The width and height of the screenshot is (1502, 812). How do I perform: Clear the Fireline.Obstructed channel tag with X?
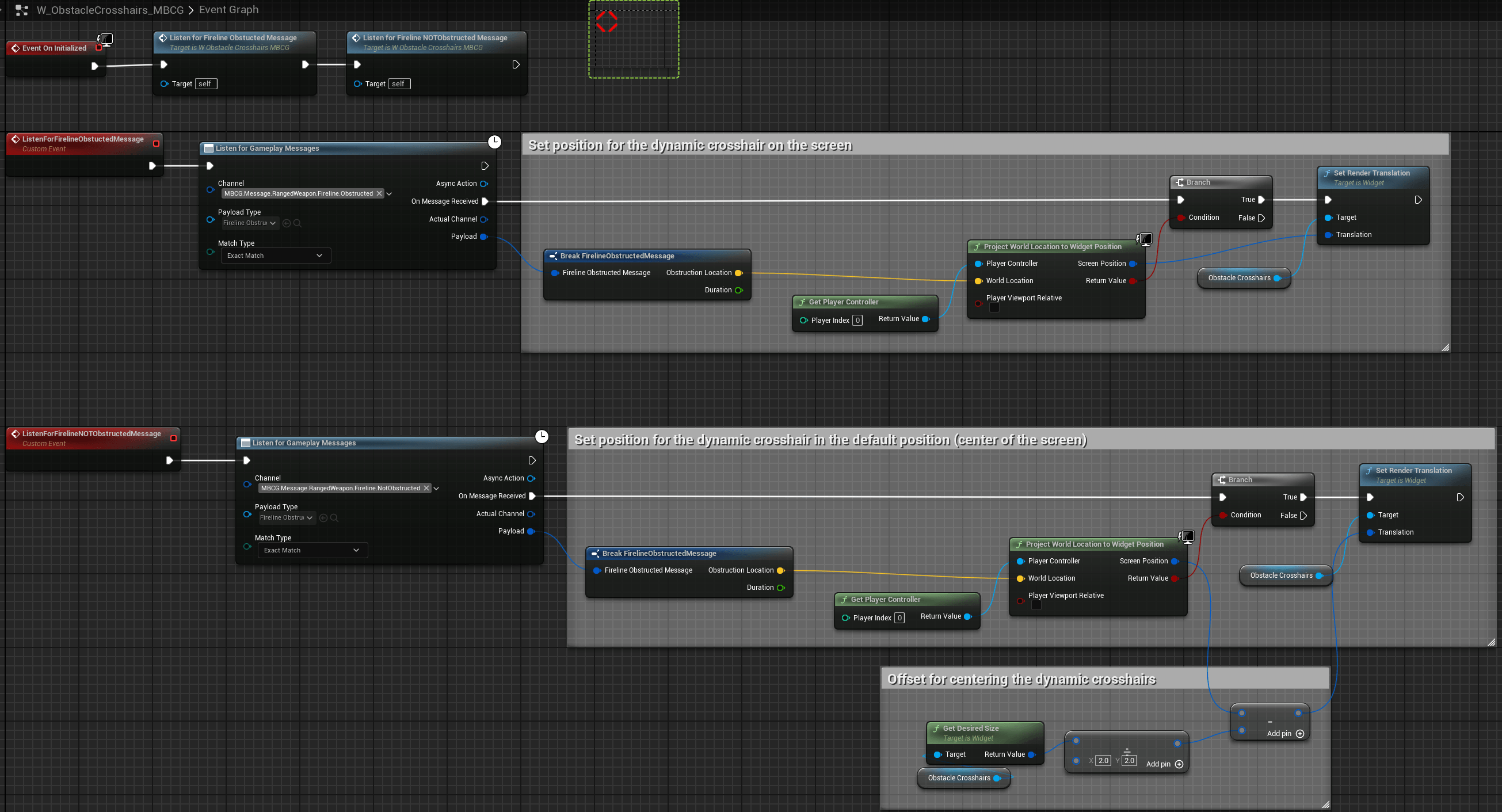pyautogui.click(x=379, y=193)
